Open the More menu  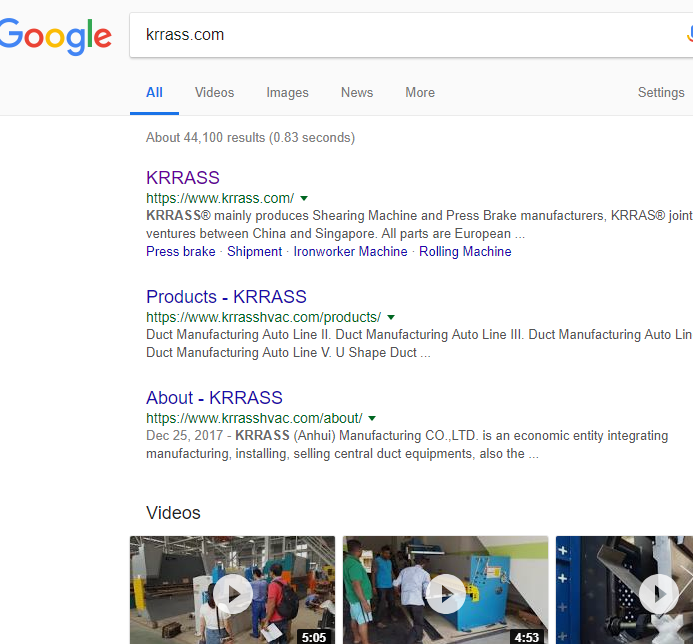(420, 92)
